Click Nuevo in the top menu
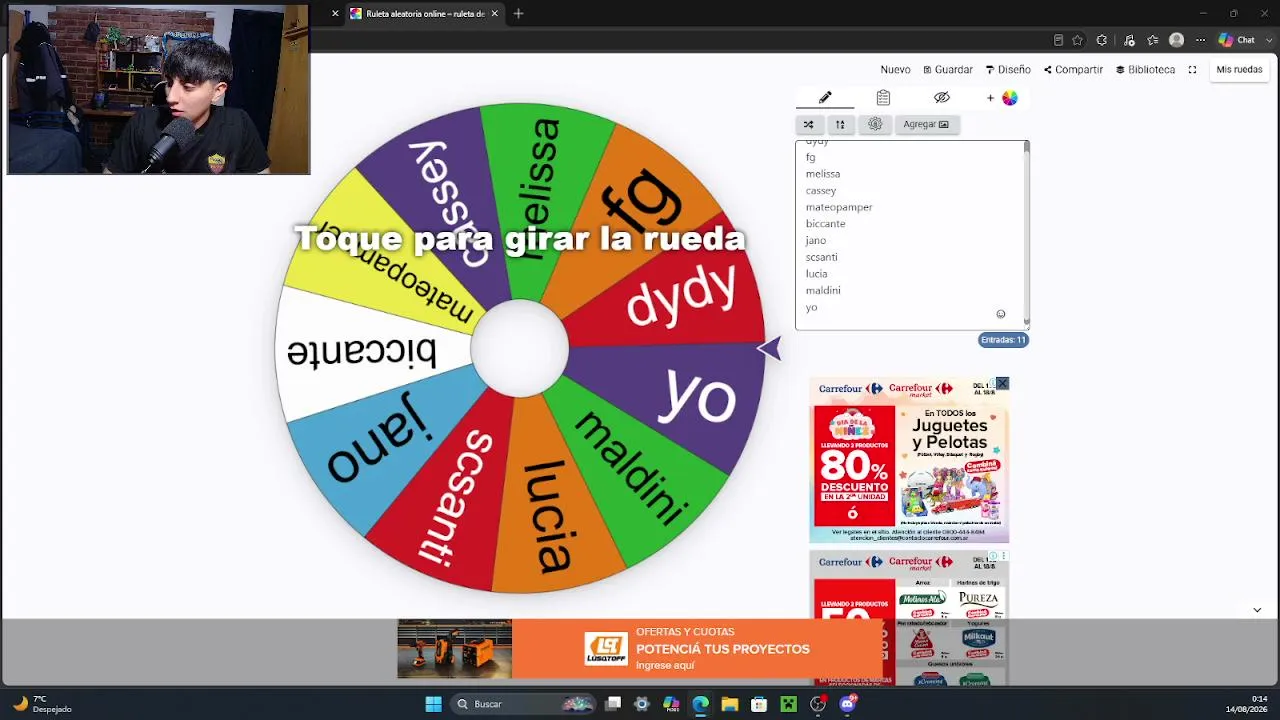Viewport: 1280px width, 720px height. pos(895,70)
